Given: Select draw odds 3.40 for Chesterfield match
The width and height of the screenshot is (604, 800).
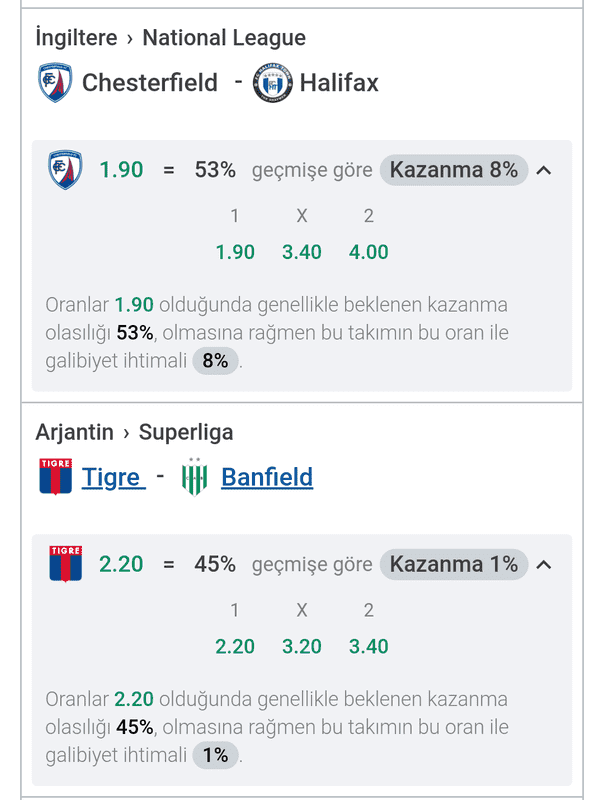Looking at the screenshot, I should pyautogui.click(x=301, y=252).
